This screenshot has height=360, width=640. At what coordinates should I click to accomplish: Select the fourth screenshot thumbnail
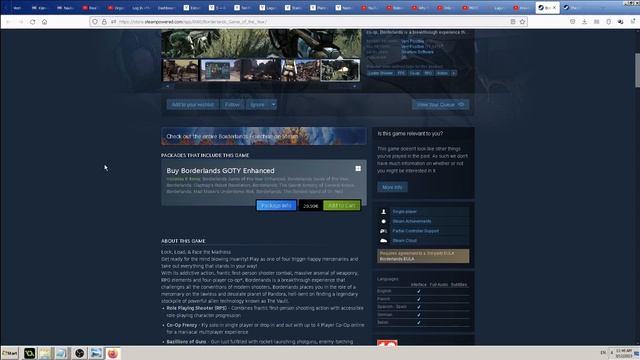[x=300, y=70]
